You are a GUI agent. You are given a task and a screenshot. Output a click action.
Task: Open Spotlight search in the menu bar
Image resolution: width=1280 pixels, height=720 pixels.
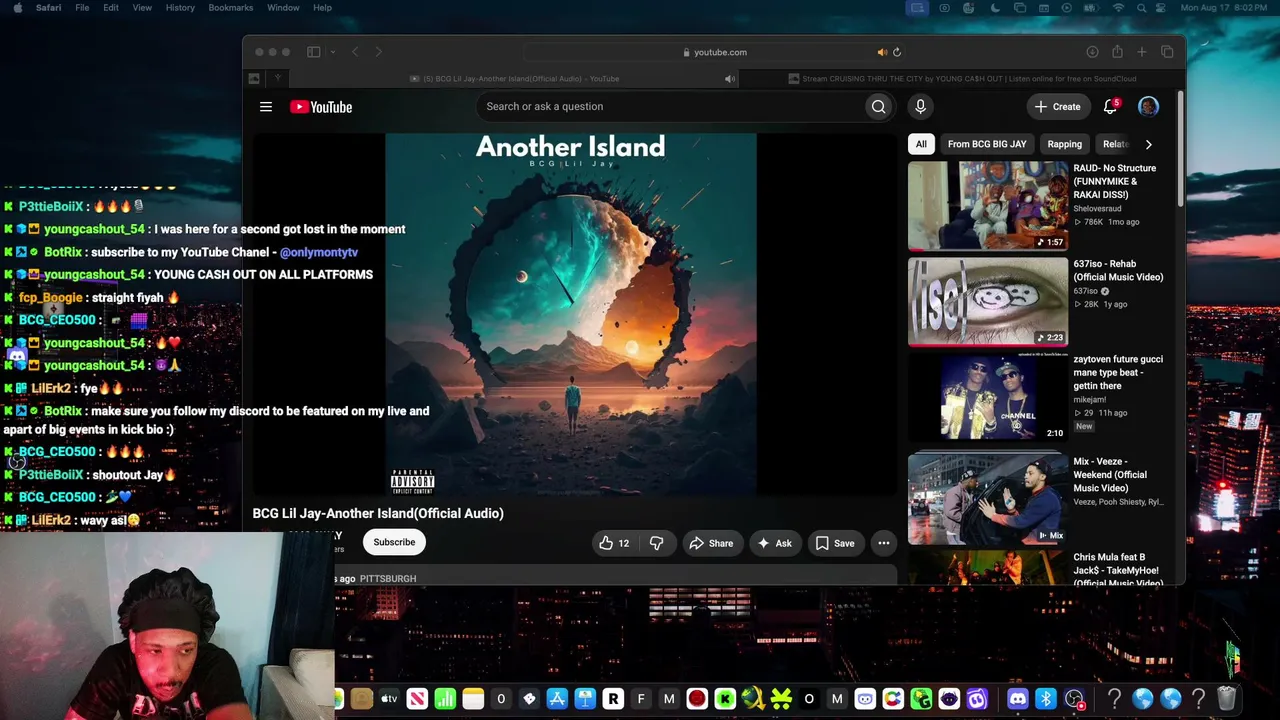click(1143, 8)
